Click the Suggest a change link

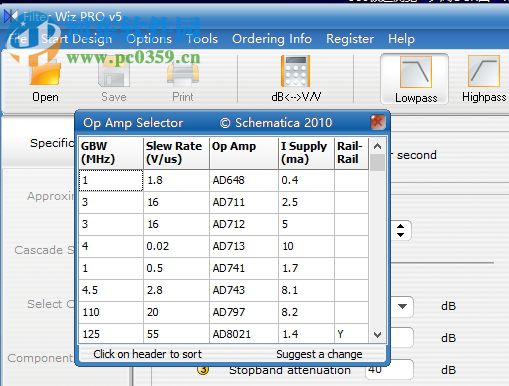click(x=319, y=354)
